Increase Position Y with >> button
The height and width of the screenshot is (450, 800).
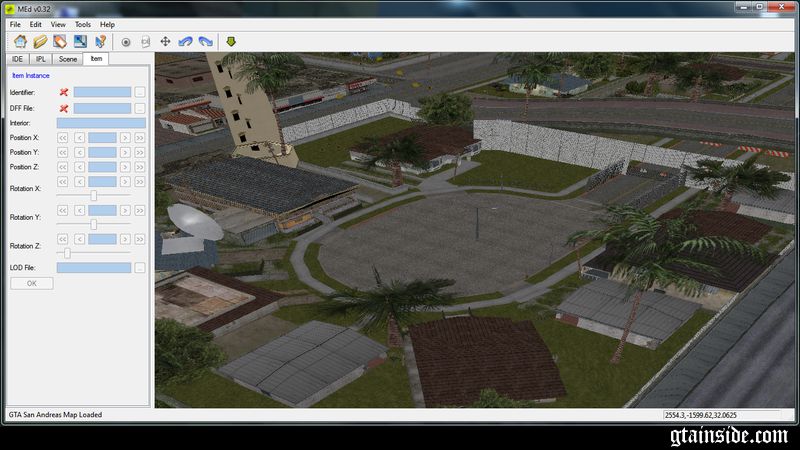(x=140, y=152)
